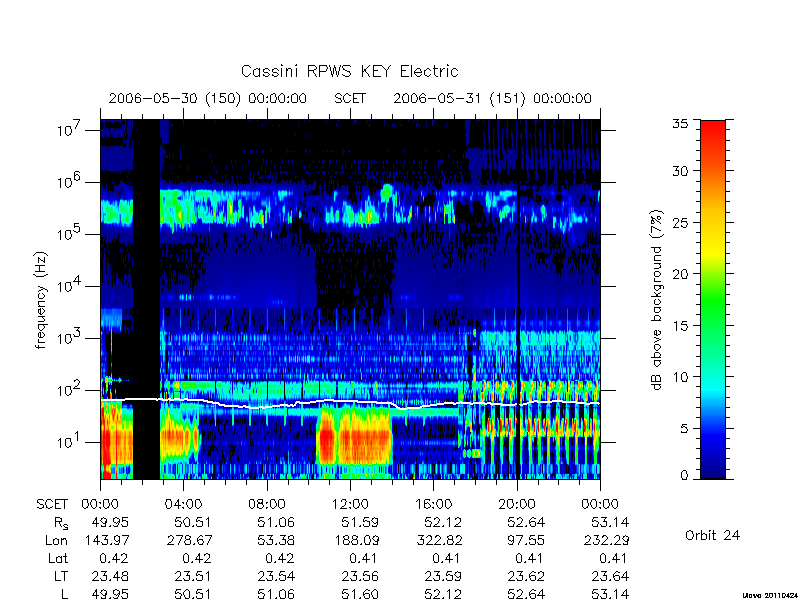Click the '20' colorbar tick label
The height and width of the screenshot is (600, 800).
(x=680, y=273)
